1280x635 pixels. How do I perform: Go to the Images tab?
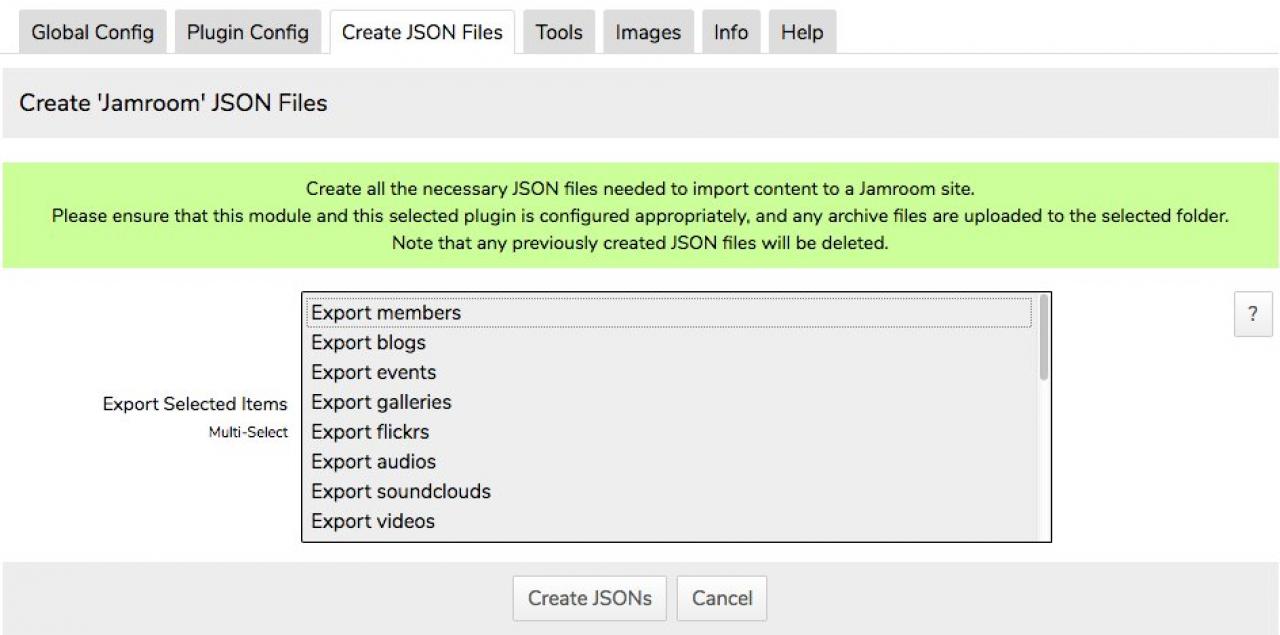pyautogui.click(x=648, y=32)
